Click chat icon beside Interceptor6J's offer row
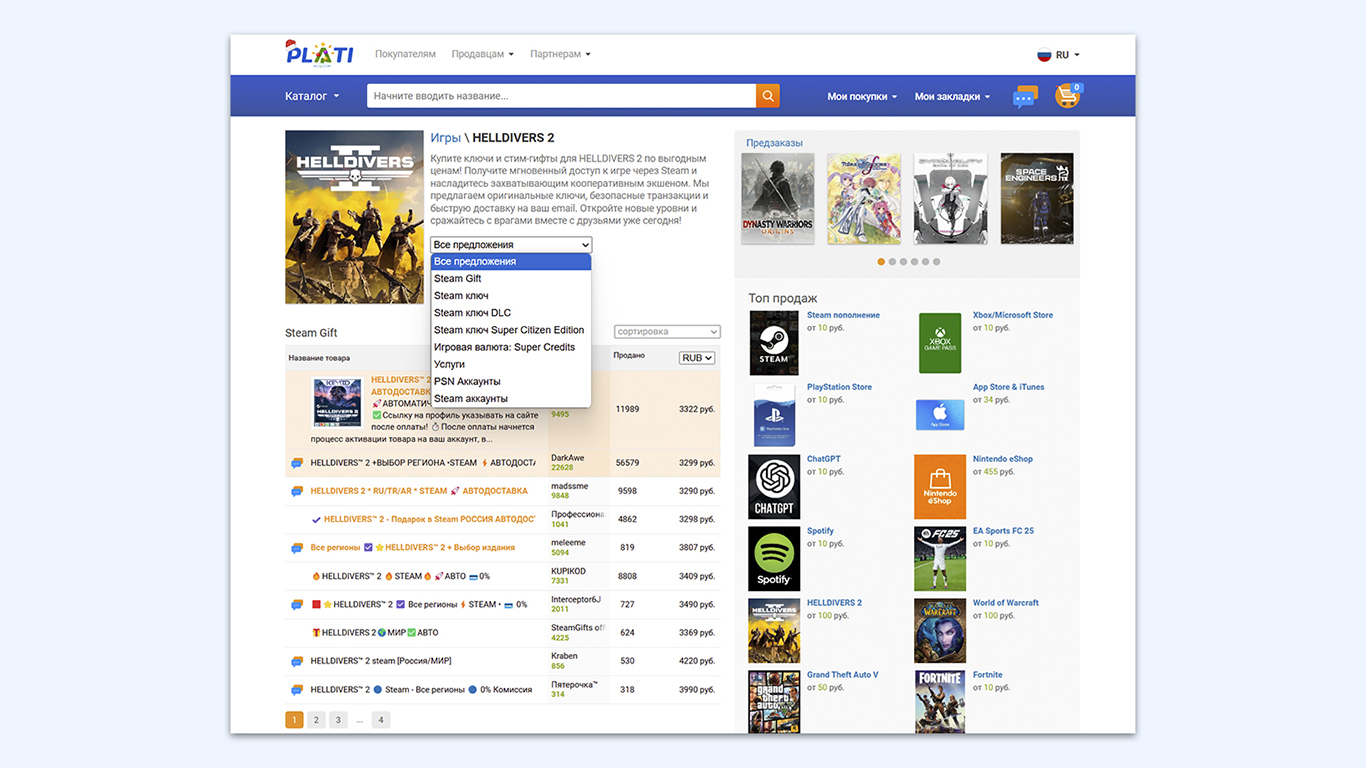The width and height of the screenshot is (1366, 768). click(297, 605)
